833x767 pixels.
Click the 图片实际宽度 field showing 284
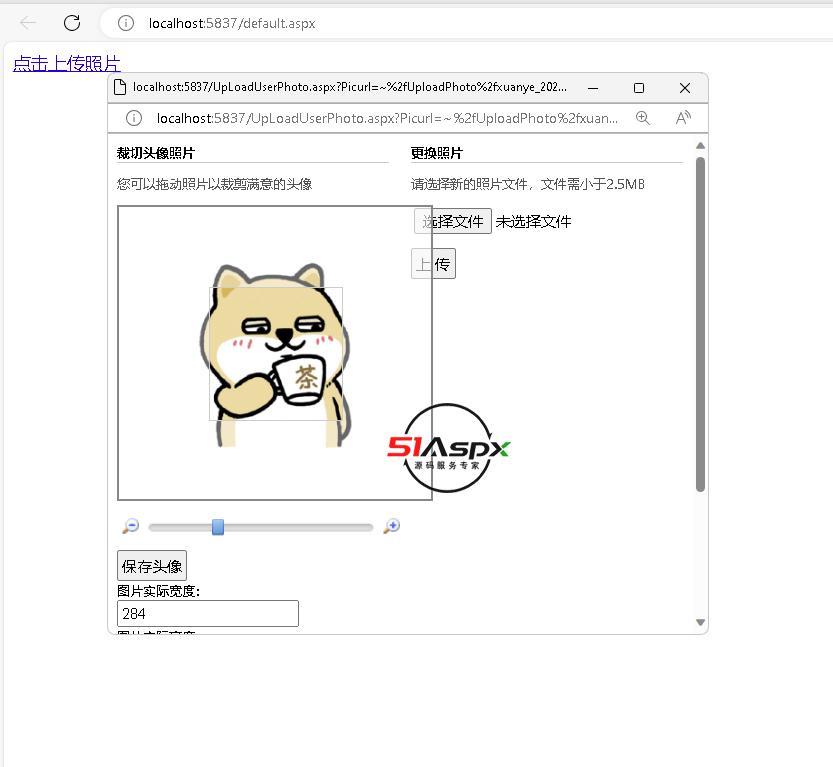click(x=208, y=613)
